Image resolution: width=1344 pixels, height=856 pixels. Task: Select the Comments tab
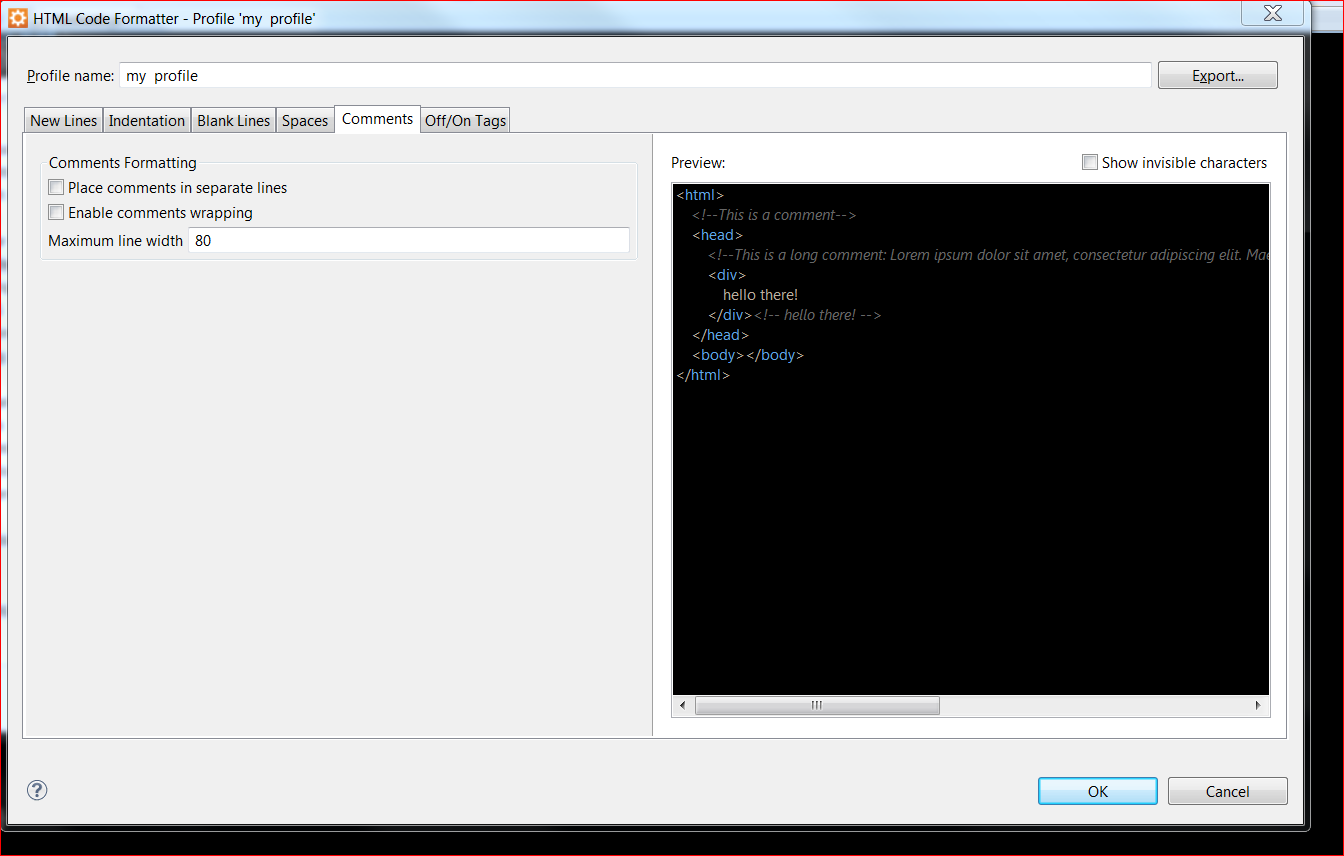[377, 118]
